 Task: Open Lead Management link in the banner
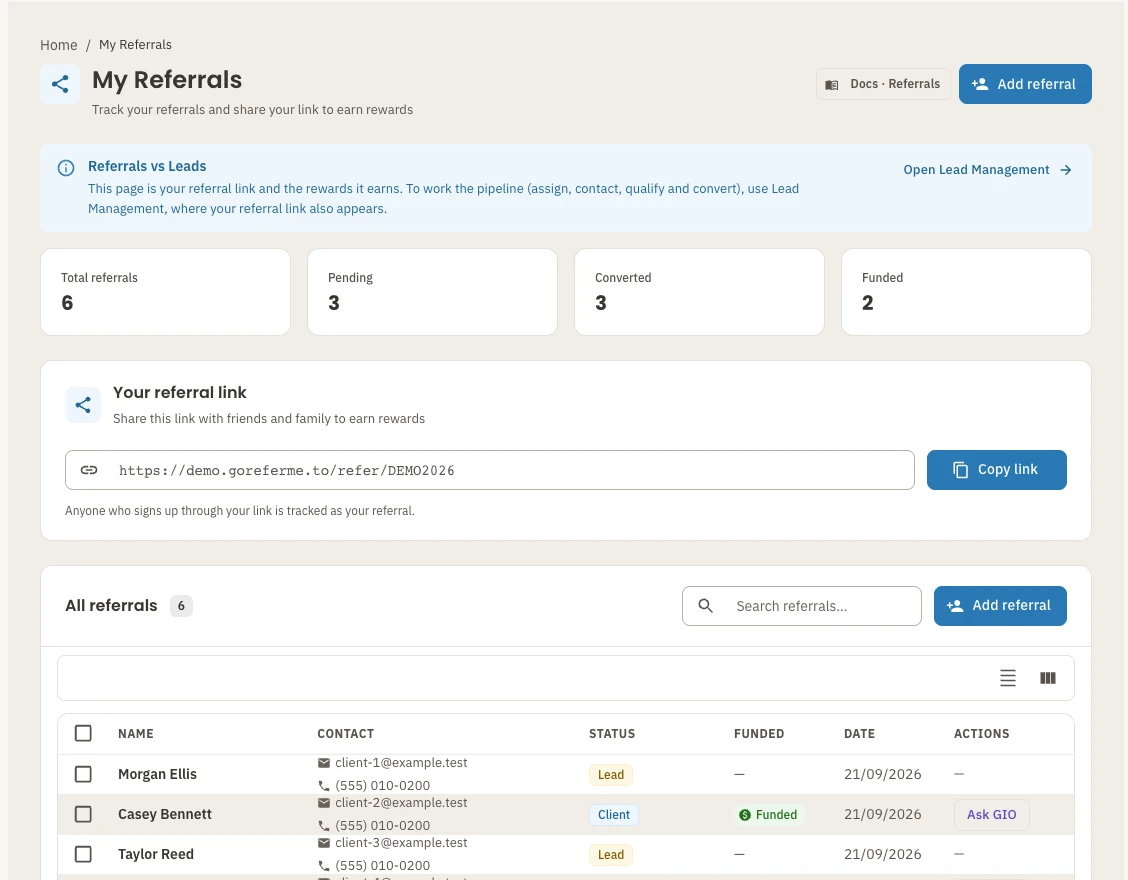[988, 170]
